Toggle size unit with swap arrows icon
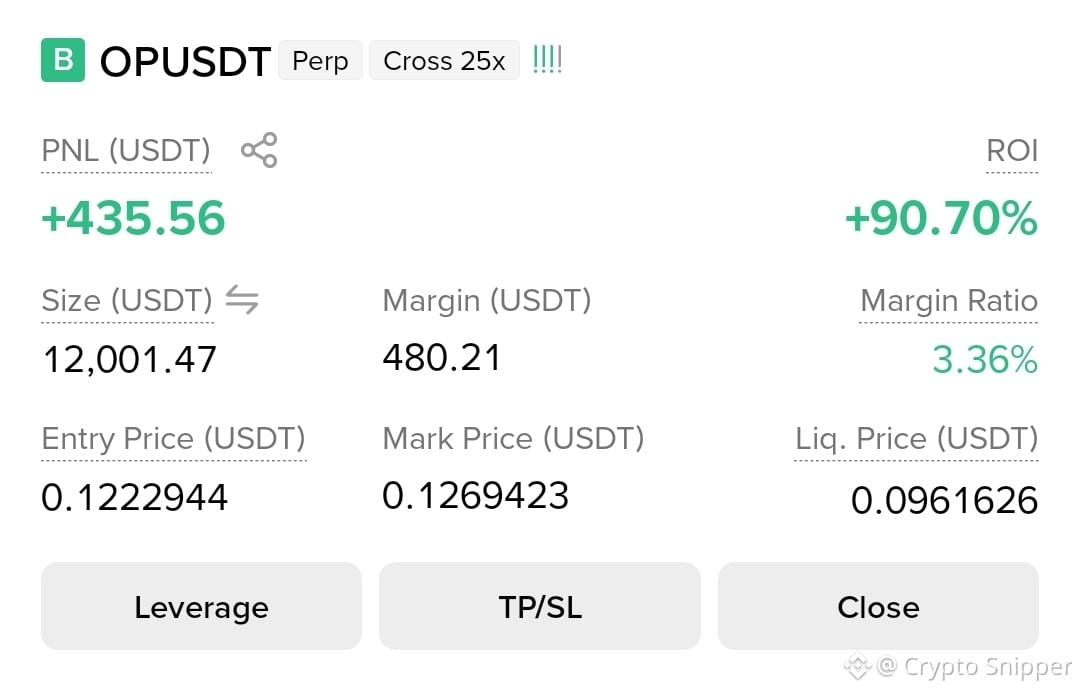 (242, 300)
